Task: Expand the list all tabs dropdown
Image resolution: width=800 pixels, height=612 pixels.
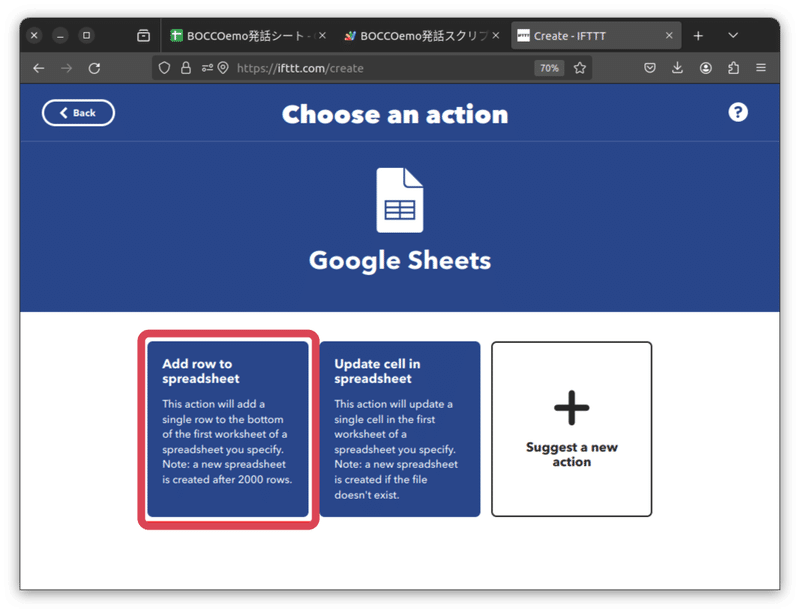Action: tap(733, 36)
